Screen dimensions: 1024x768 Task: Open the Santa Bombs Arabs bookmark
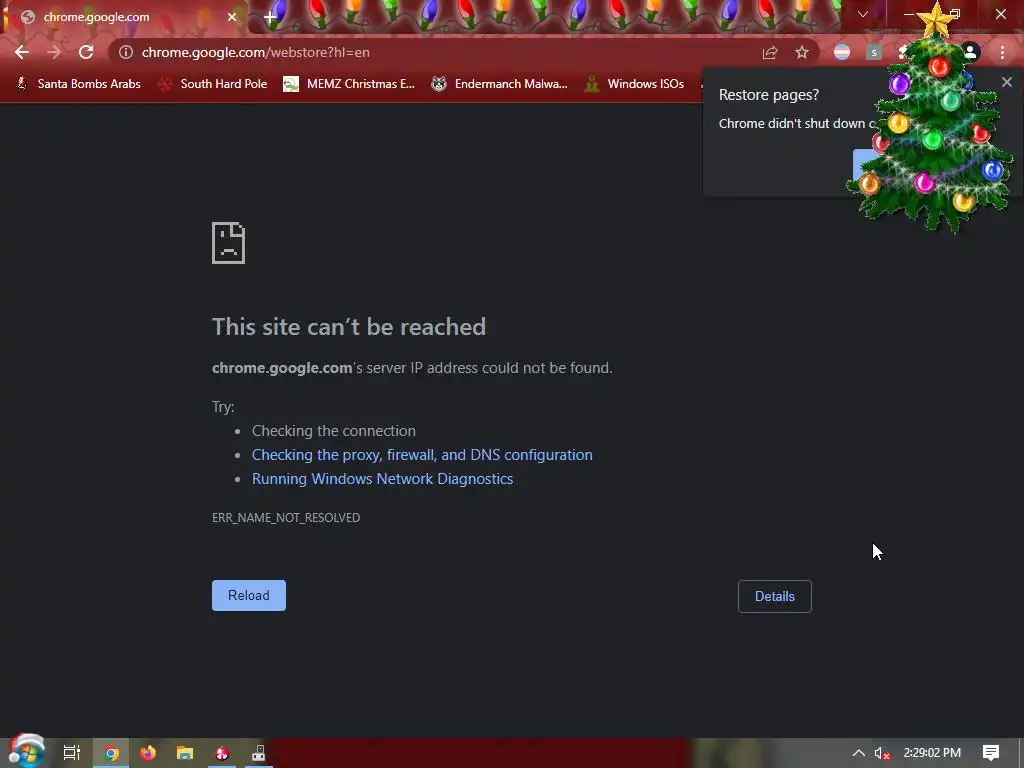pyautogui.click(x=78, y=84)
